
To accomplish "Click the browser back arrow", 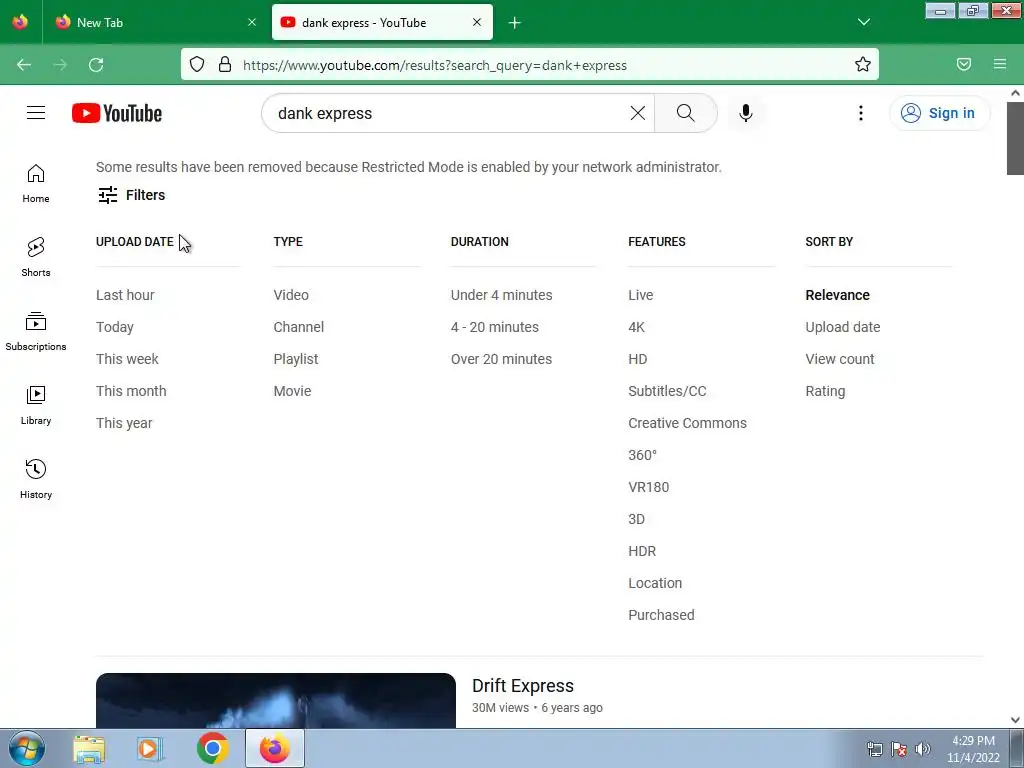I will point(24,65).
